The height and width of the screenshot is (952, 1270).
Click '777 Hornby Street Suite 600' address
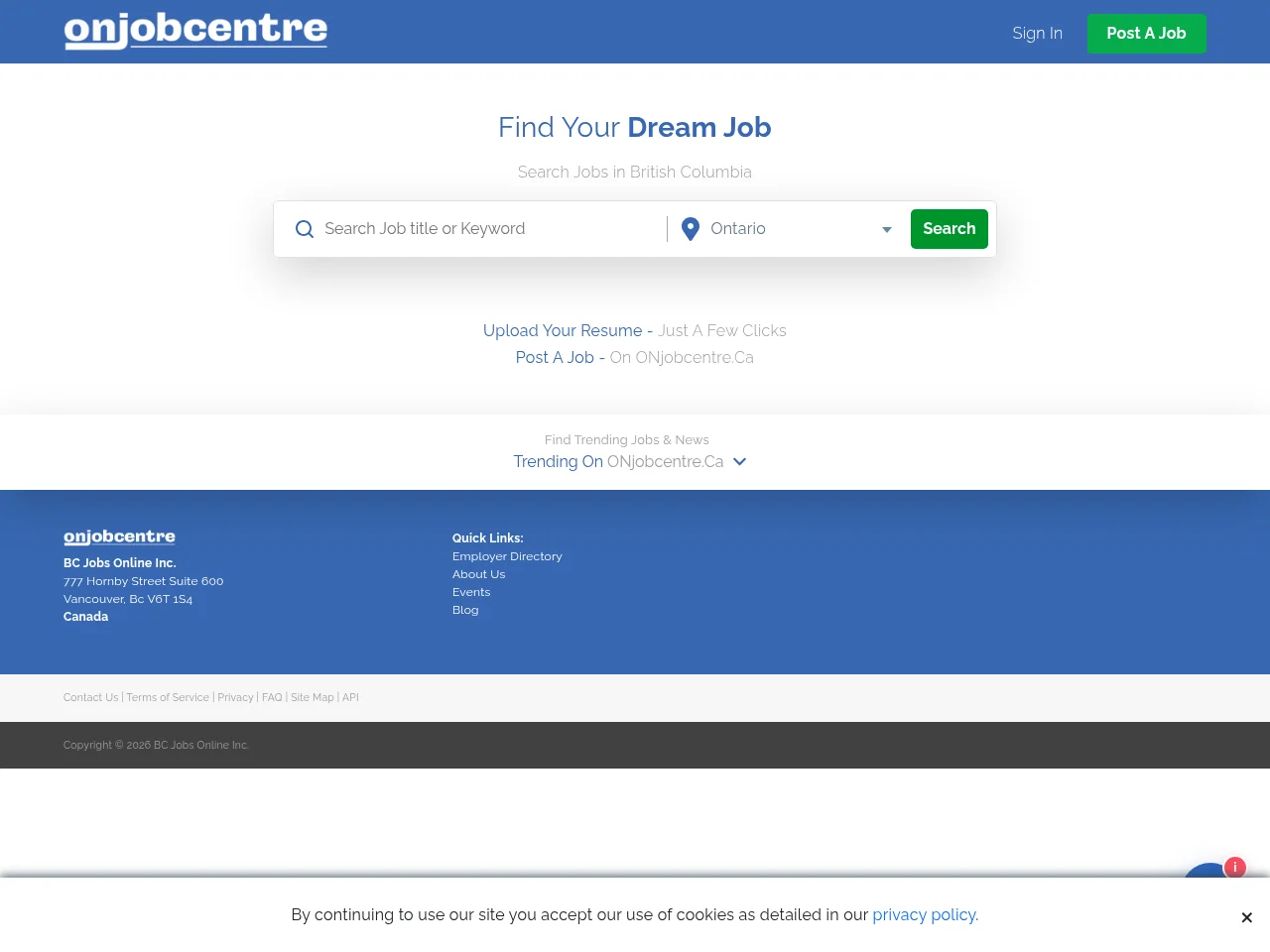point(143,581)
